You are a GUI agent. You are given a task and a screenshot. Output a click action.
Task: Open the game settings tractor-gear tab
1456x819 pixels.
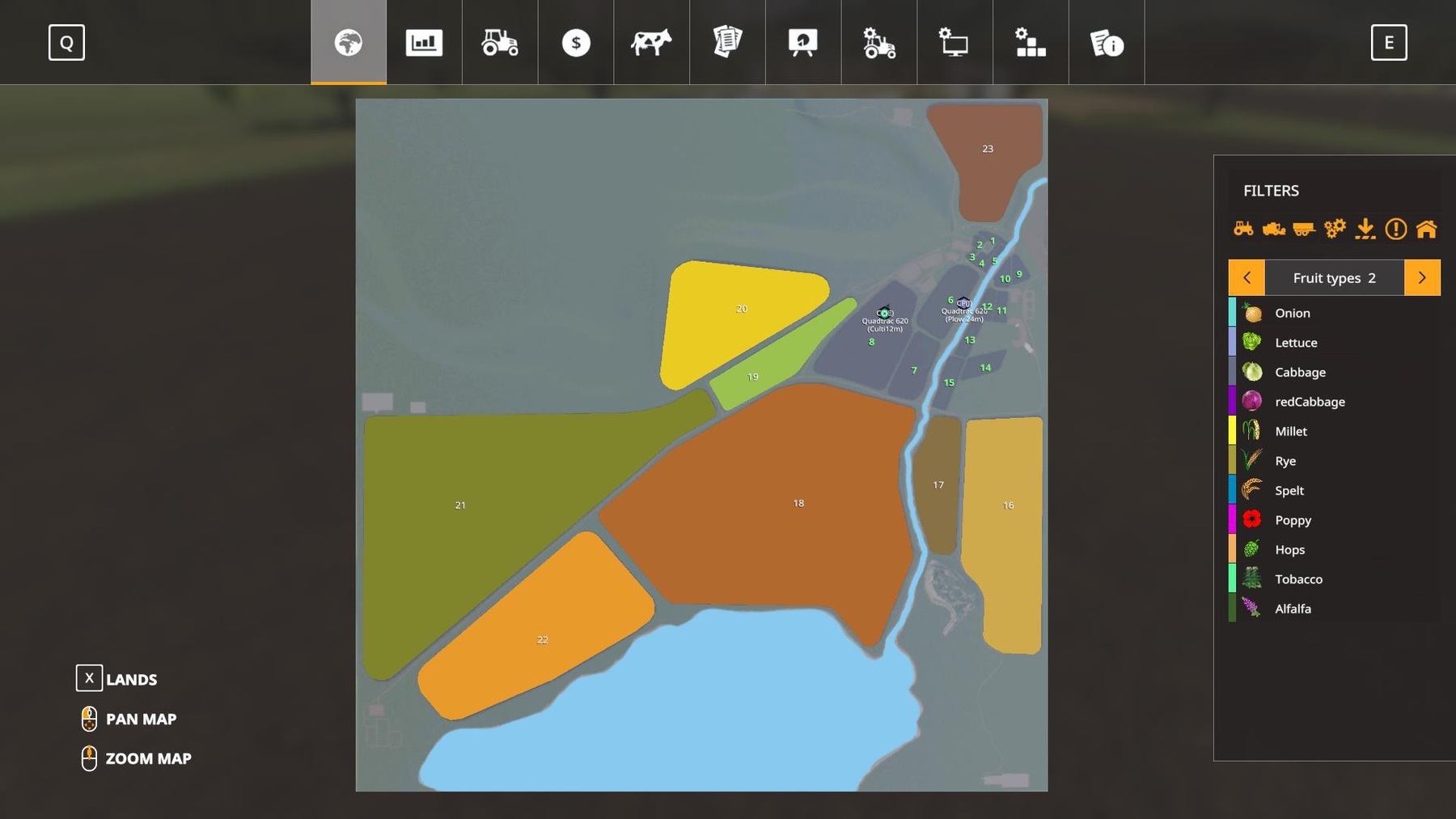click(x=878, y=42)
